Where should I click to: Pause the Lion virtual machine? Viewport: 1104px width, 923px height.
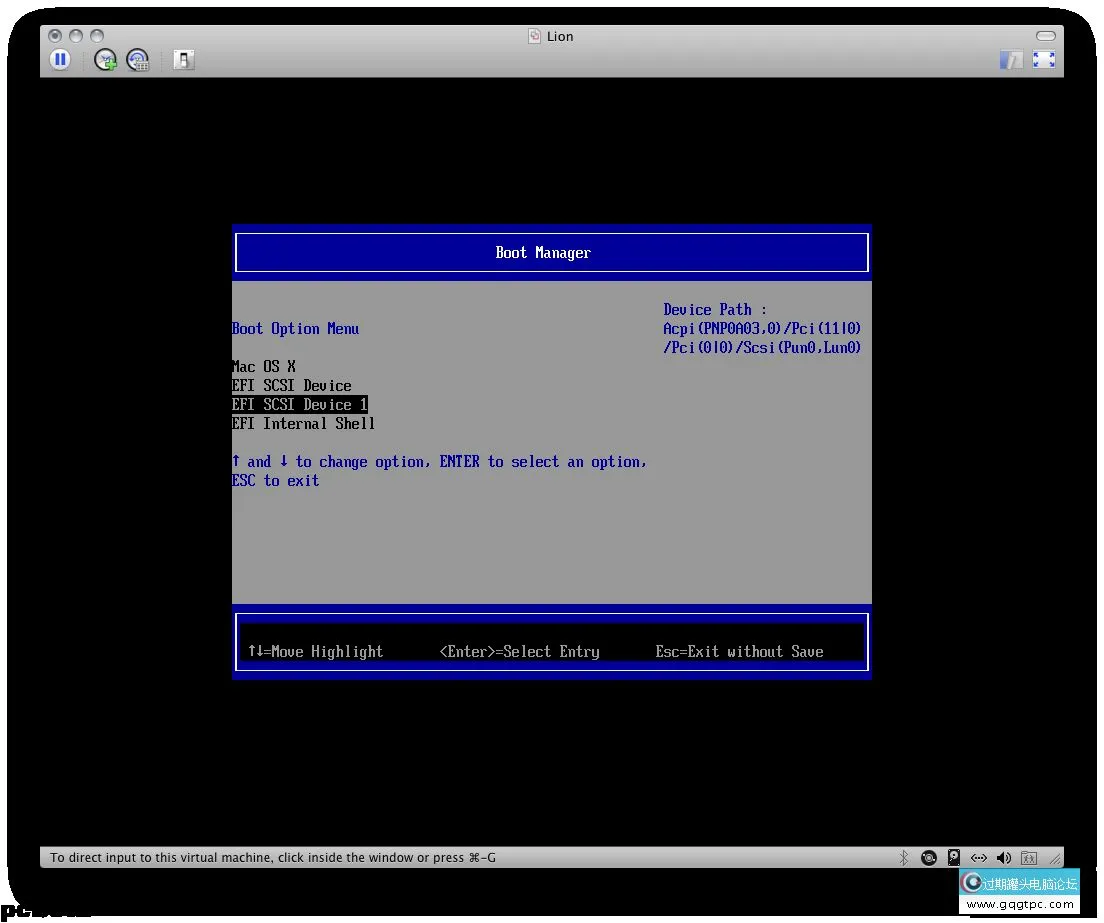(x=60, y=60)
